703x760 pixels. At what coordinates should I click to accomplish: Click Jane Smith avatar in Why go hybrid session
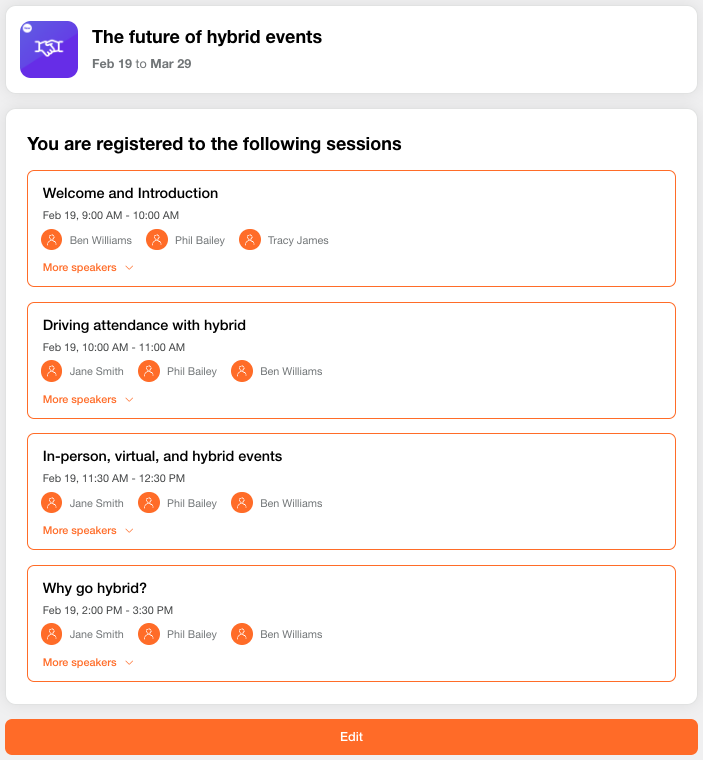(51, 634)
